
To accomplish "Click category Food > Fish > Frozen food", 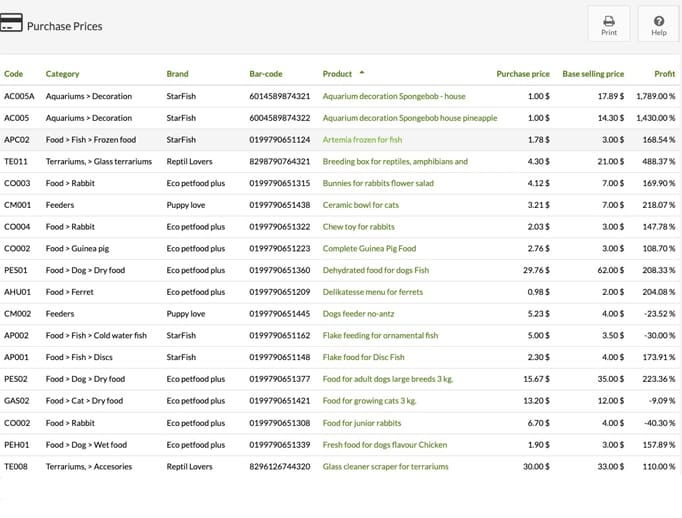I will (91, 140).
